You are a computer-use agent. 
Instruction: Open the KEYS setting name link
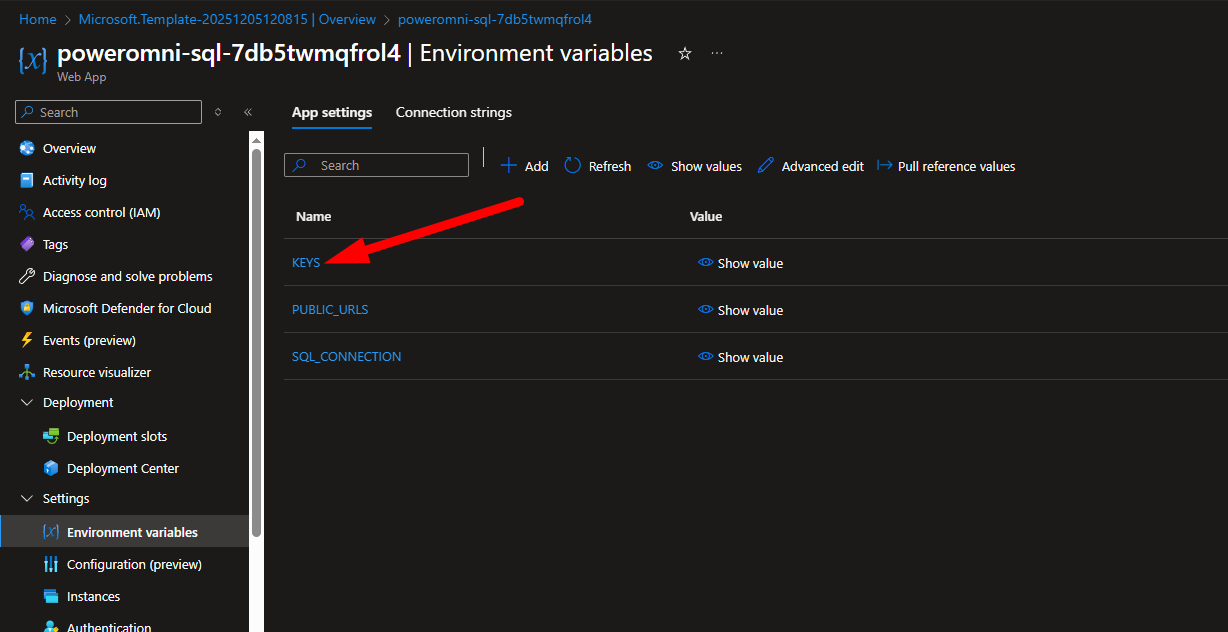pyautogui.click(x=306, y=262)
